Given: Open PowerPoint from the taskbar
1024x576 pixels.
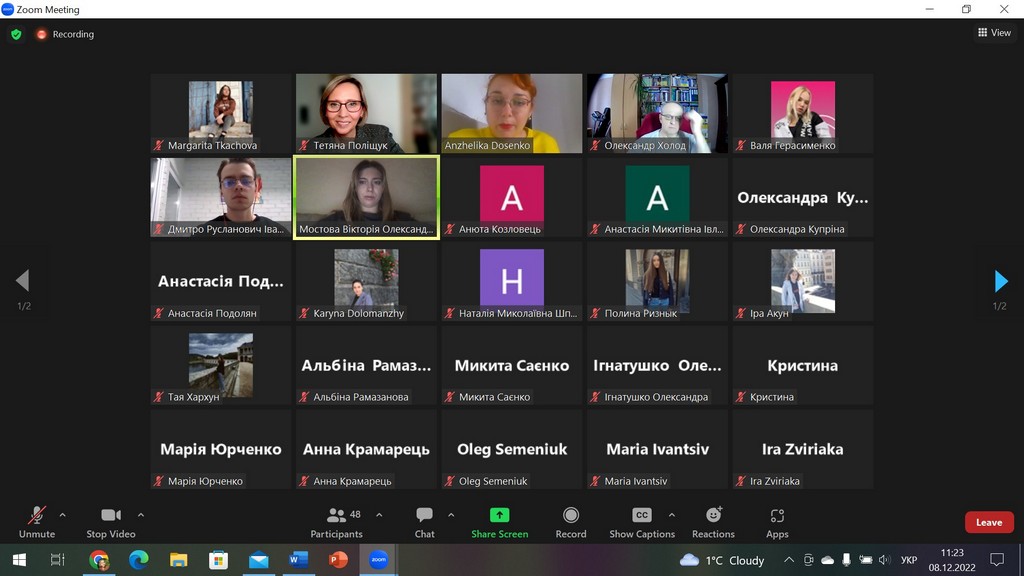Looking at the screenshot, I should pyautogui.click(x=338, y=560).
